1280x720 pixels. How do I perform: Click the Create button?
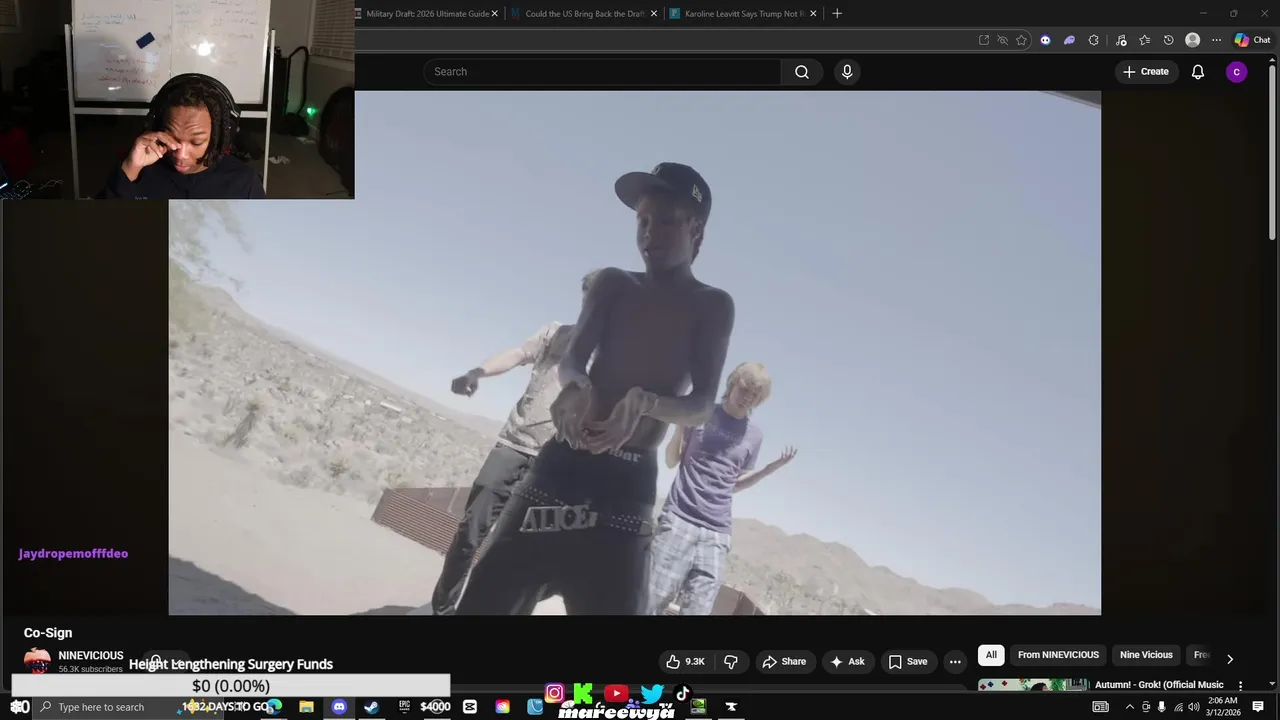click(x=1145, y=72)
